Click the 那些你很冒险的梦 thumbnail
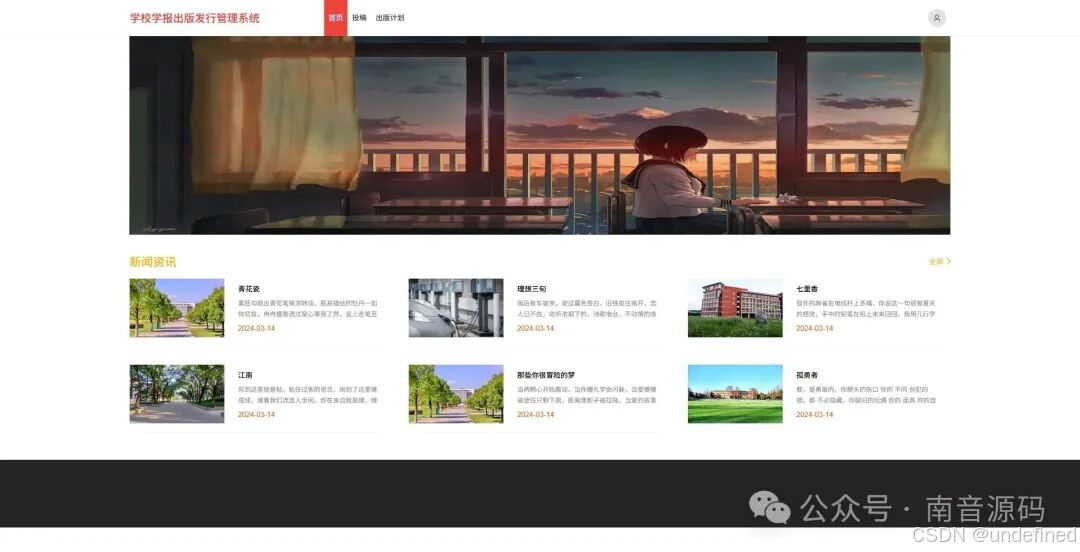1080x552 pixels. click(x=456, y=394)
